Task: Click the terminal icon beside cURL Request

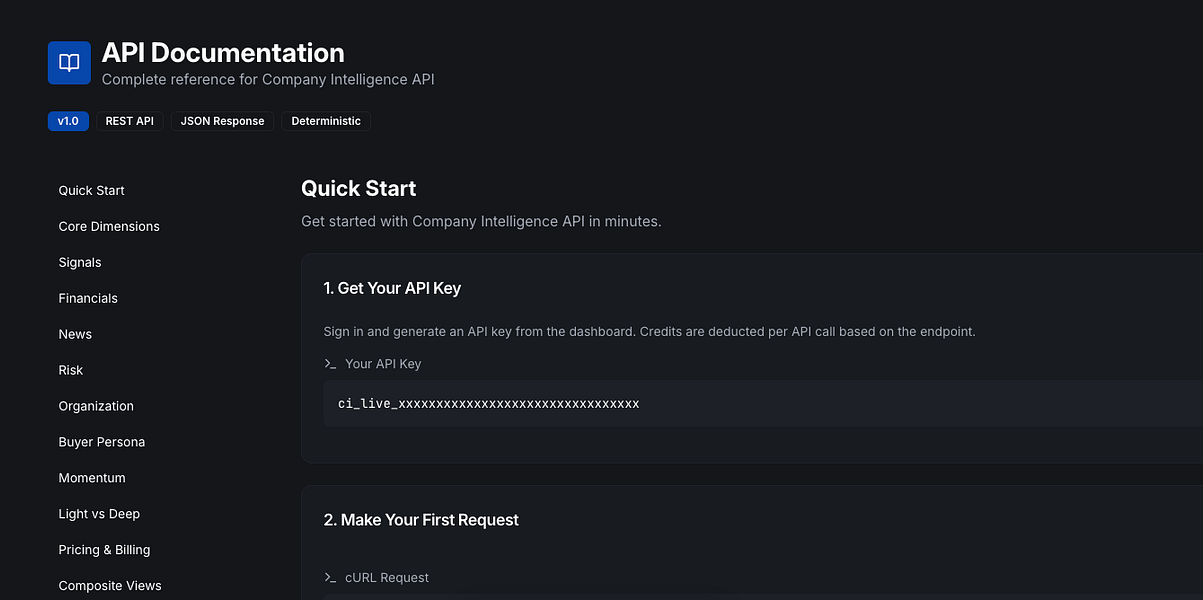Action: (x=330, y=578)
